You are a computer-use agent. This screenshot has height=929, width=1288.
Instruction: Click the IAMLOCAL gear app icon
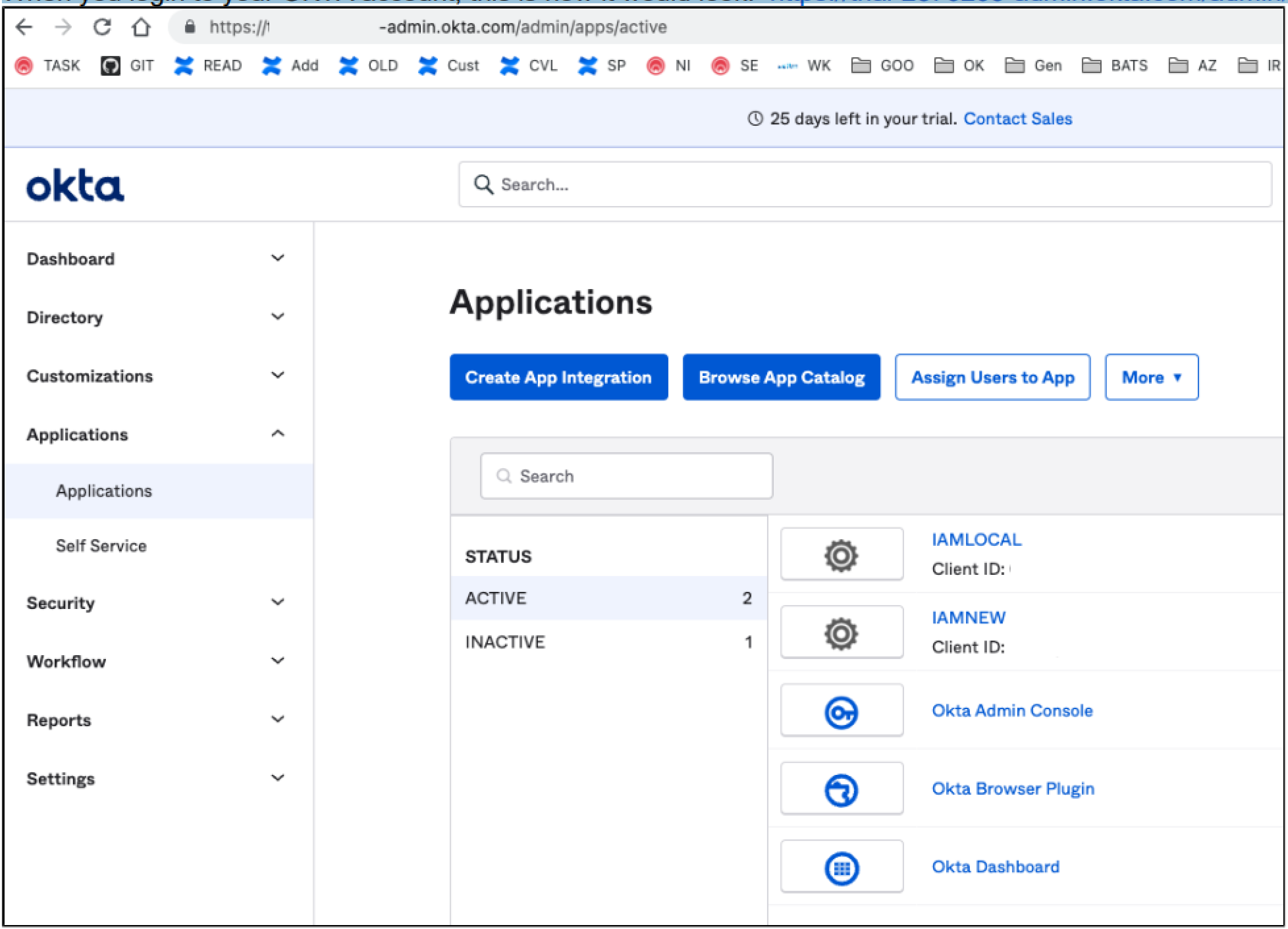point(841,555)
